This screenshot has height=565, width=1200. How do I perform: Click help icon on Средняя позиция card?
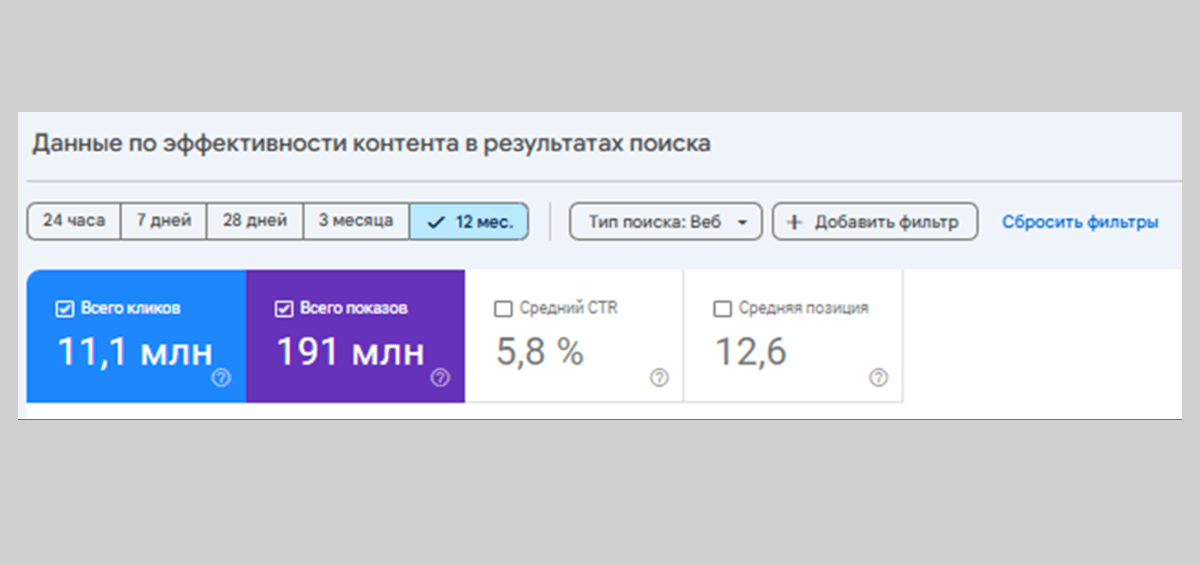pyautogui.click(x=878, y=378)
